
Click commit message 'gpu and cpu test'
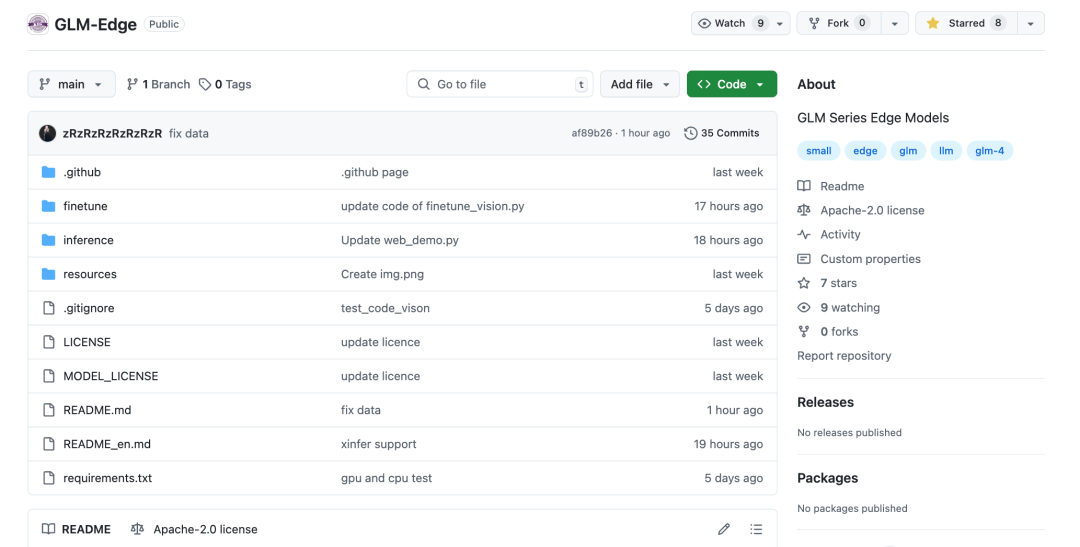[386, 478]
